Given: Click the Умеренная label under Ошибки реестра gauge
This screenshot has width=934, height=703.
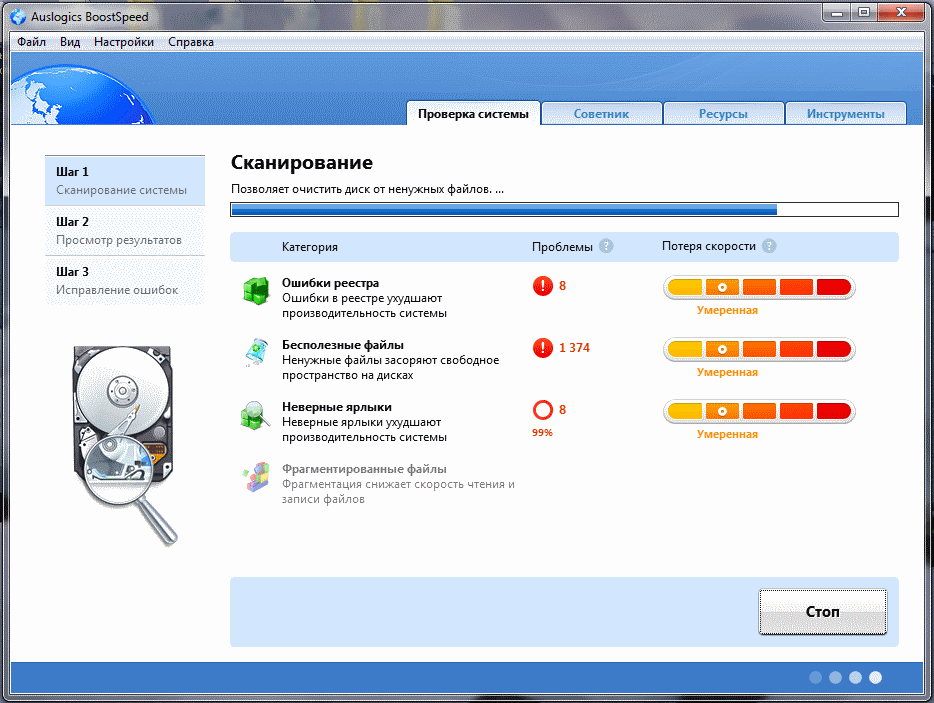Looking at the screenshot, I should tap(727, 310).
